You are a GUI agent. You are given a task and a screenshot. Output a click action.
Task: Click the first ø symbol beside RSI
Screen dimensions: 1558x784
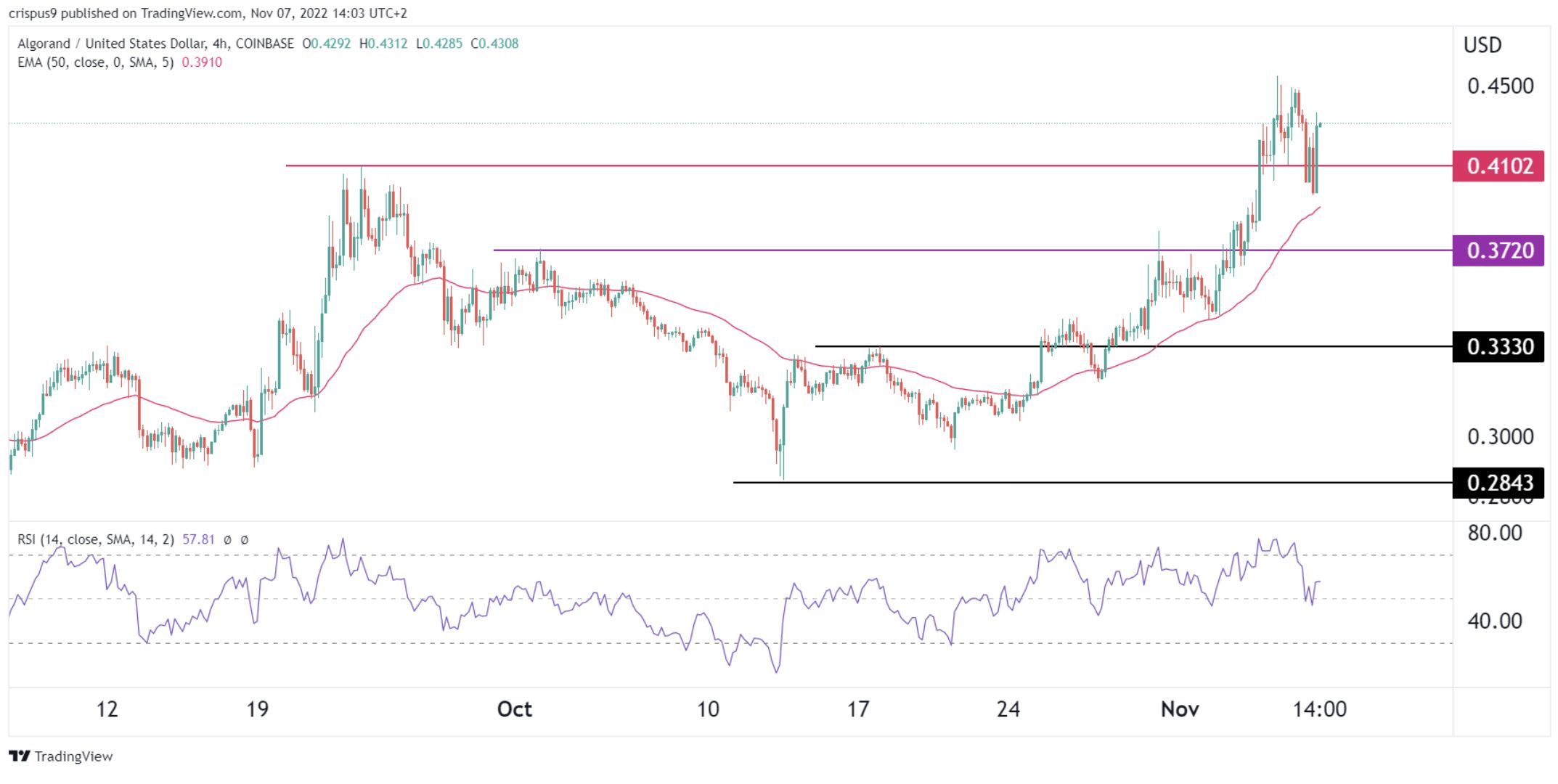228,540
